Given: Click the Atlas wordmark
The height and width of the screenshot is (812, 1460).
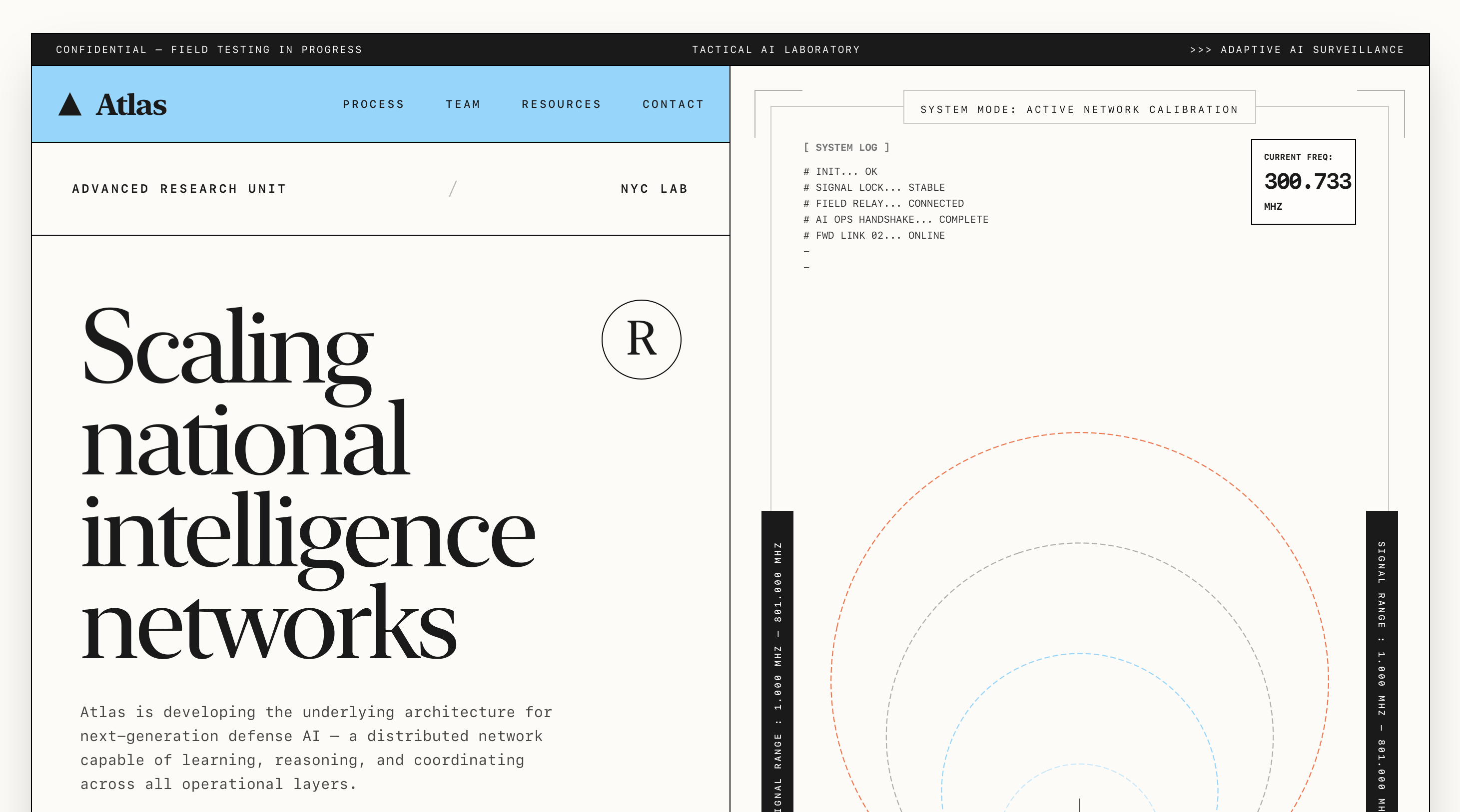Looking at the screenshot, I should point(131,105).
